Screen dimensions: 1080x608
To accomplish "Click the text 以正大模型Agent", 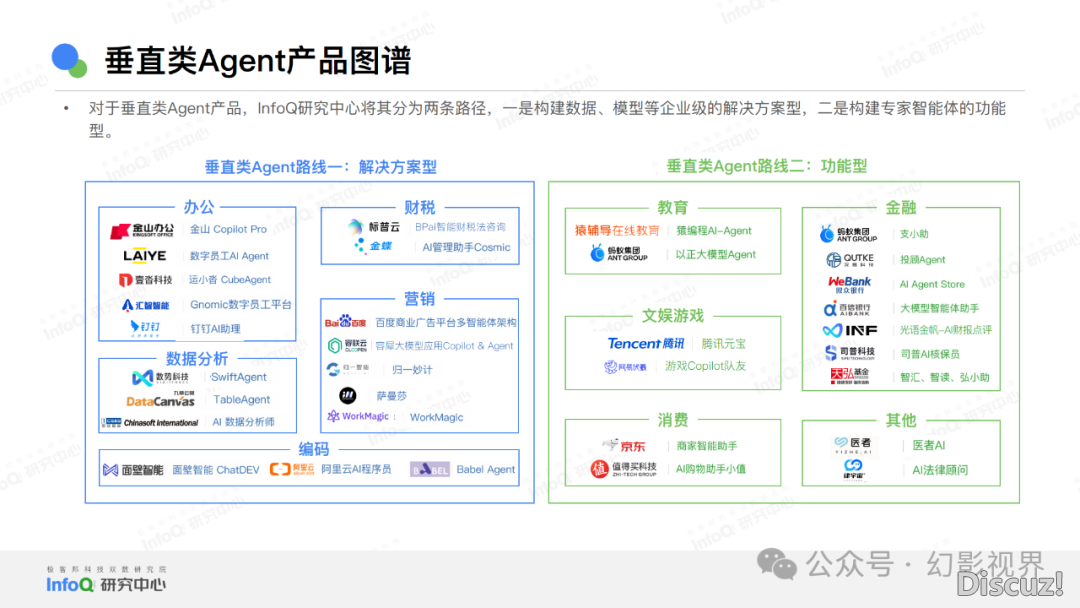I will point(716,254).
